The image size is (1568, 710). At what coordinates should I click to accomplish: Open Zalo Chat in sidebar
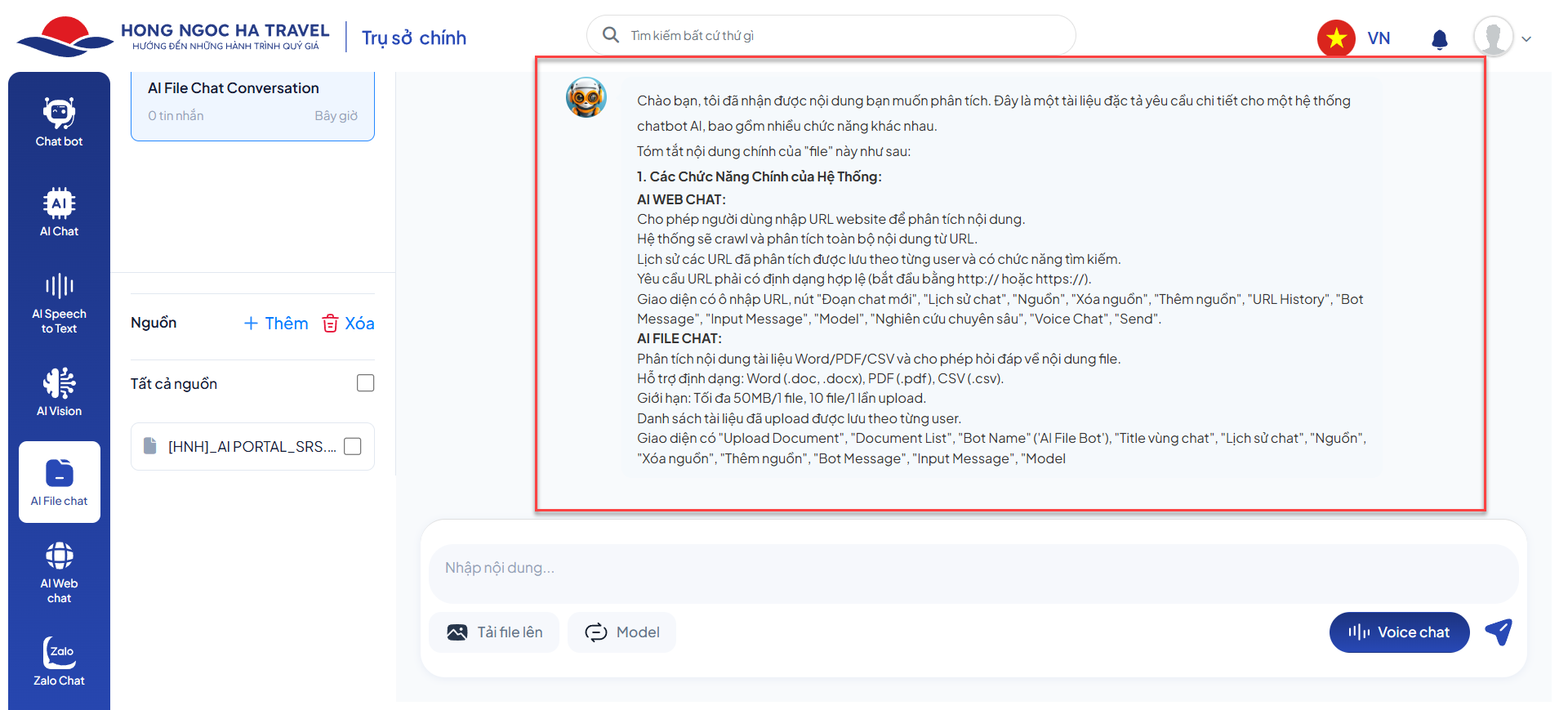pyautogui.click(x=59, y=662)
